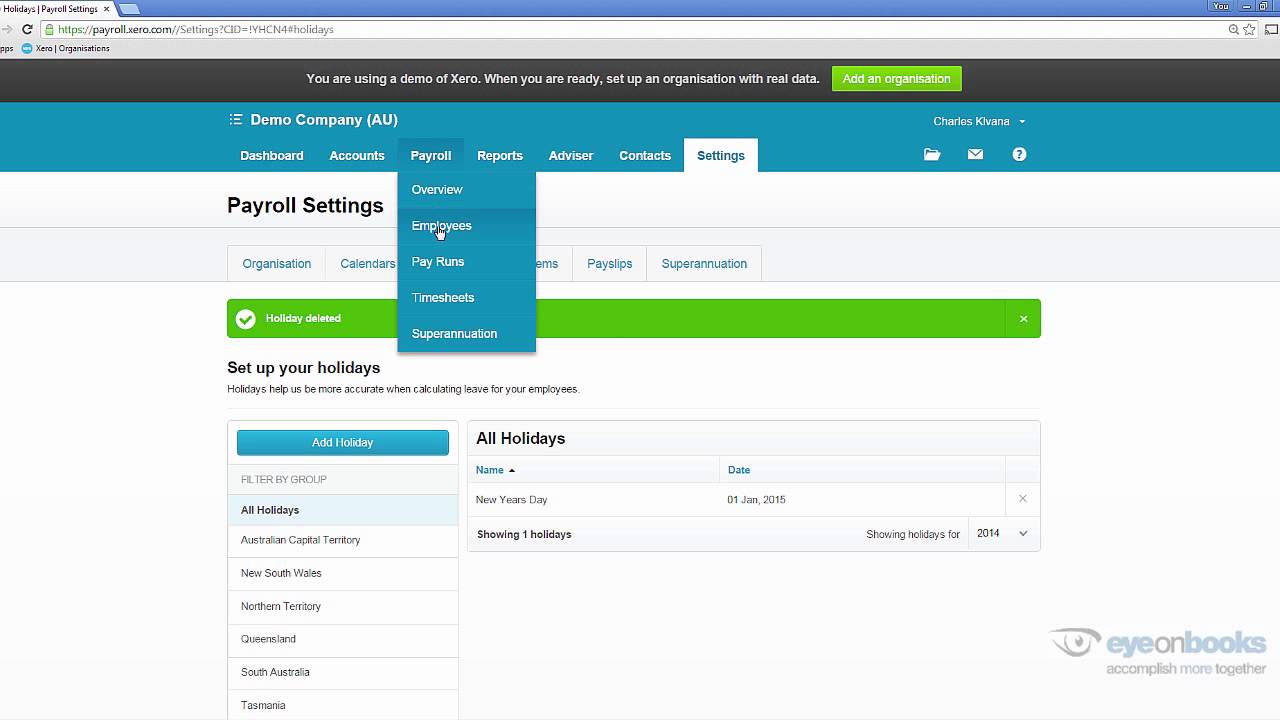The image size is (1280, 720).
Task: Click the browser reload icon
Action: [x=27, y=30]
